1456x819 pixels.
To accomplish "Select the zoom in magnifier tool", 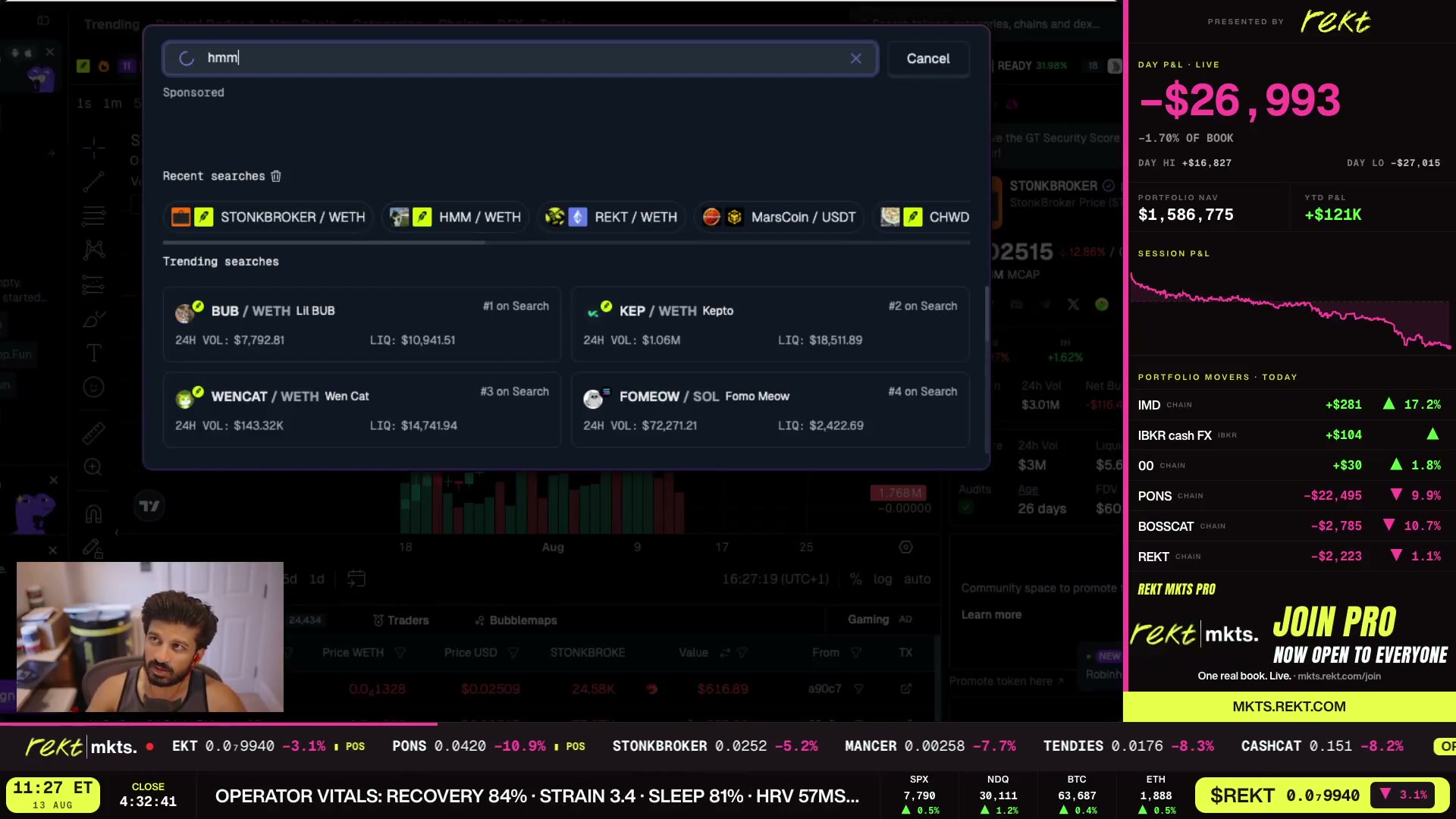I will (93, 467).
